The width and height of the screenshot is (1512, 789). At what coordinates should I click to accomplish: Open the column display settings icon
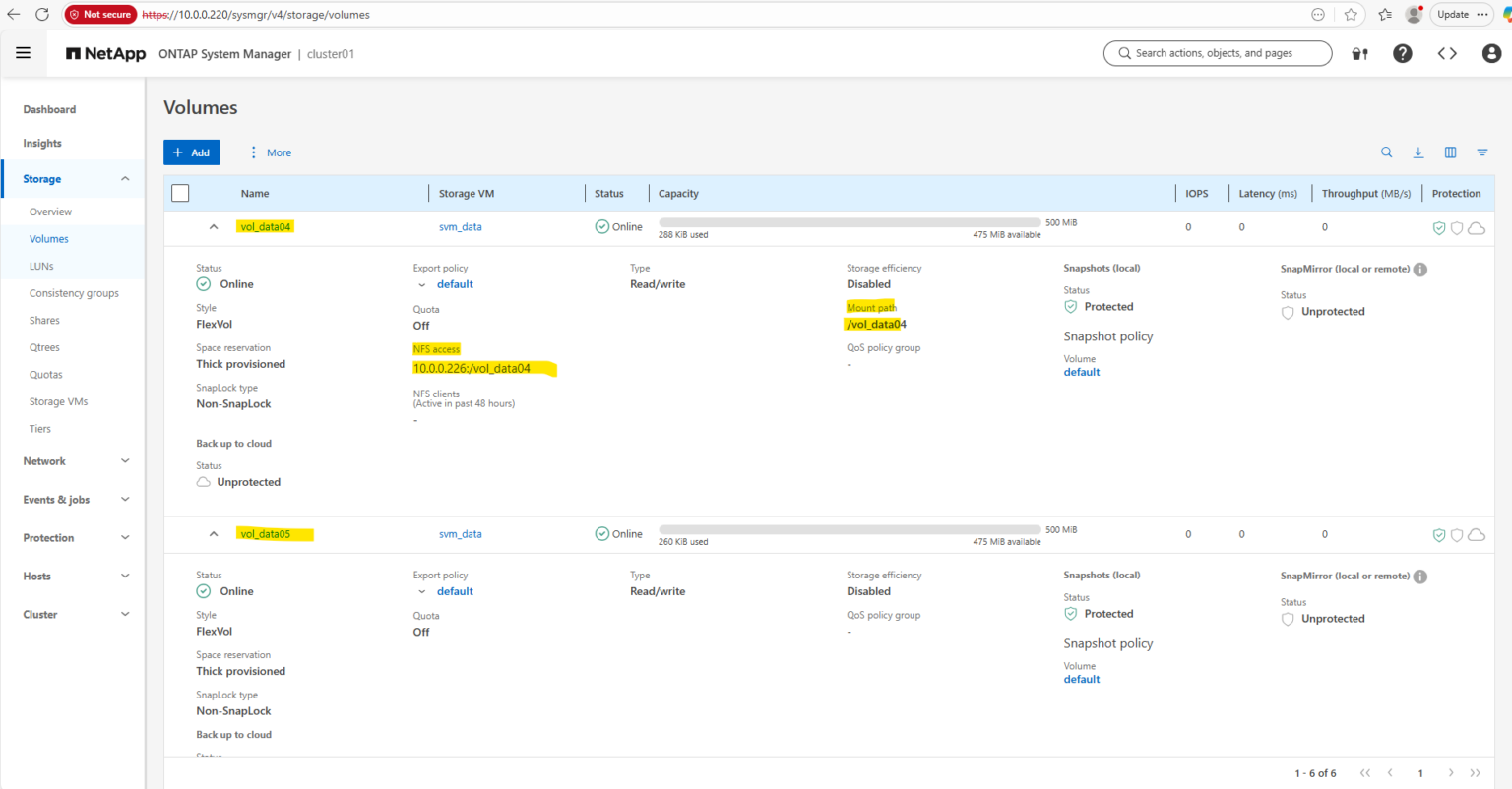(x=1449, y=152)
